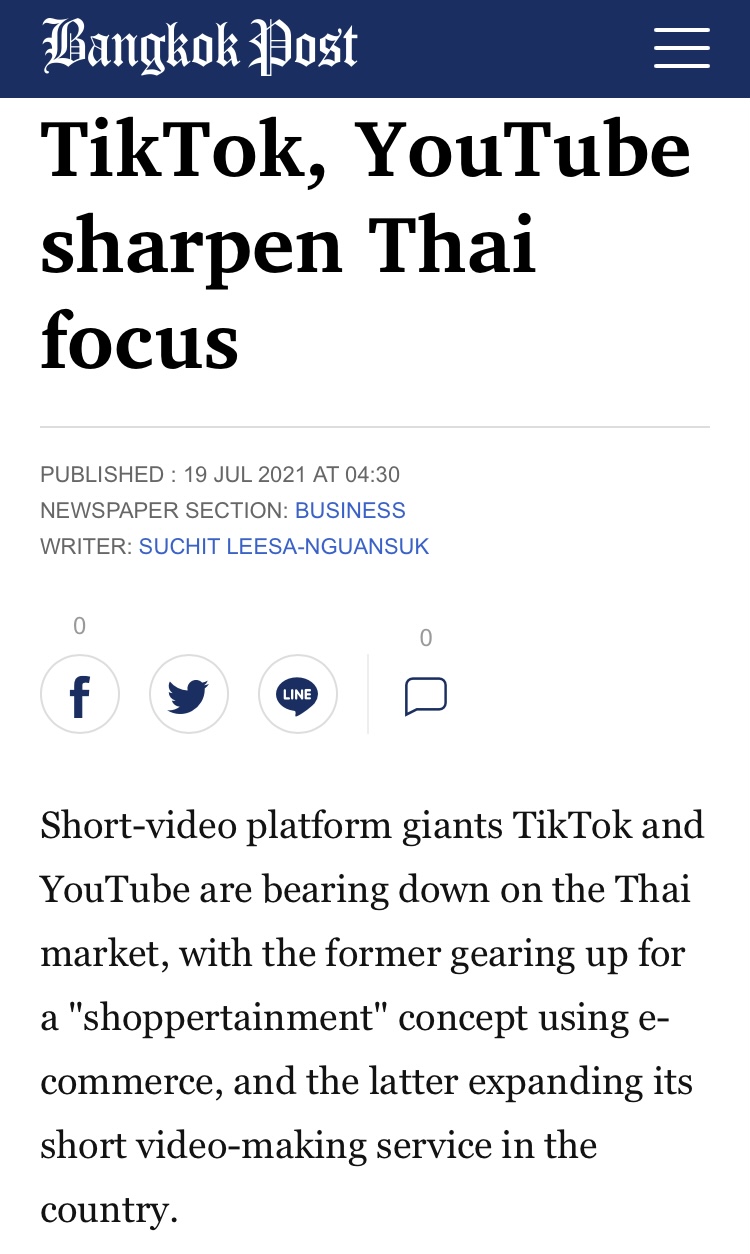
Task: Share the article via Twitter bird icon
Action: pos(189,694)
